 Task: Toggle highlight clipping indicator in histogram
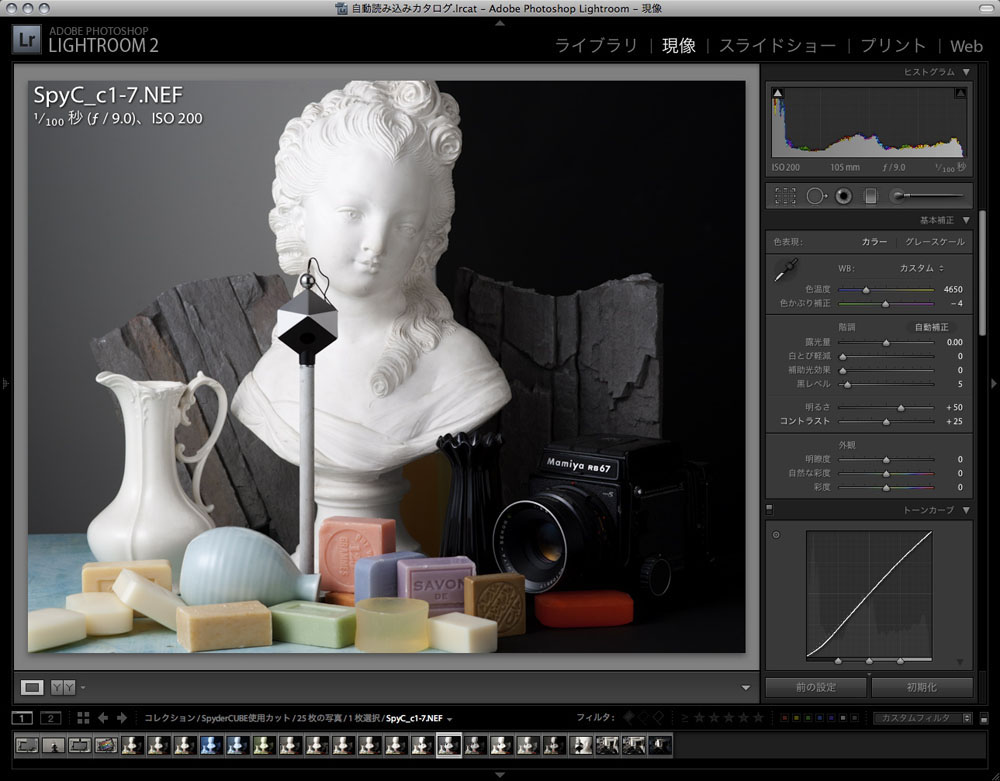[x=960, y=93]
